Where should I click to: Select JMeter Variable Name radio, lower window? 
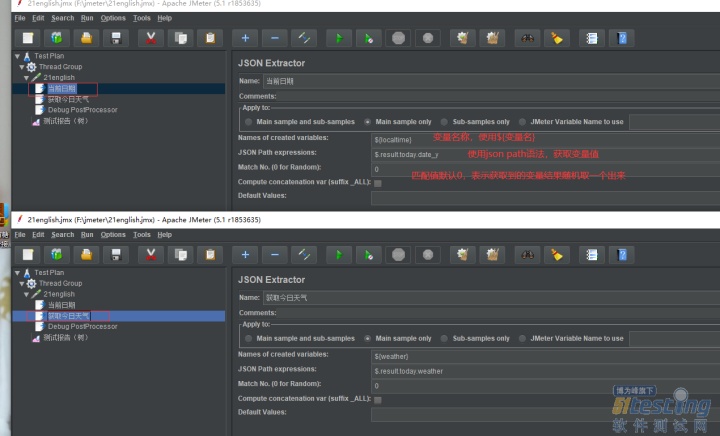pos(522,339)
